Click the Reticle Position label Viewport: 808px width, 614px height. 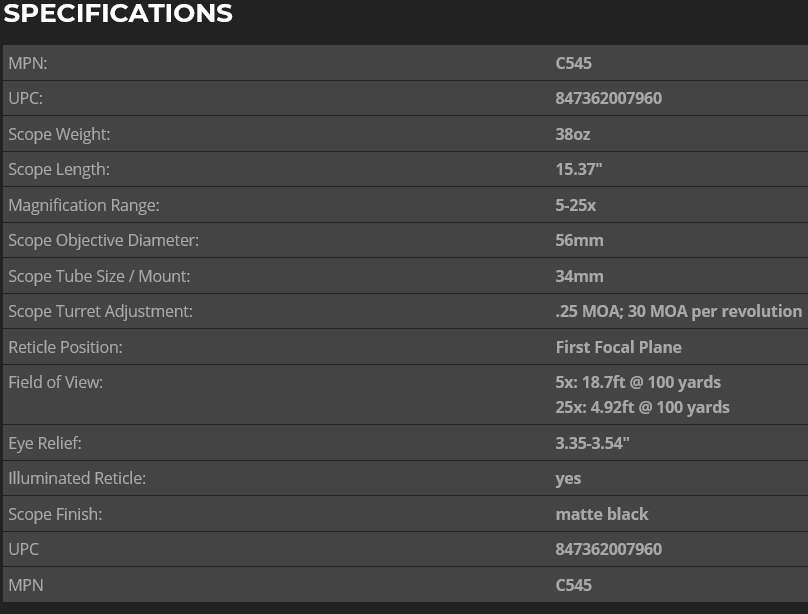[x=65, y=347]
